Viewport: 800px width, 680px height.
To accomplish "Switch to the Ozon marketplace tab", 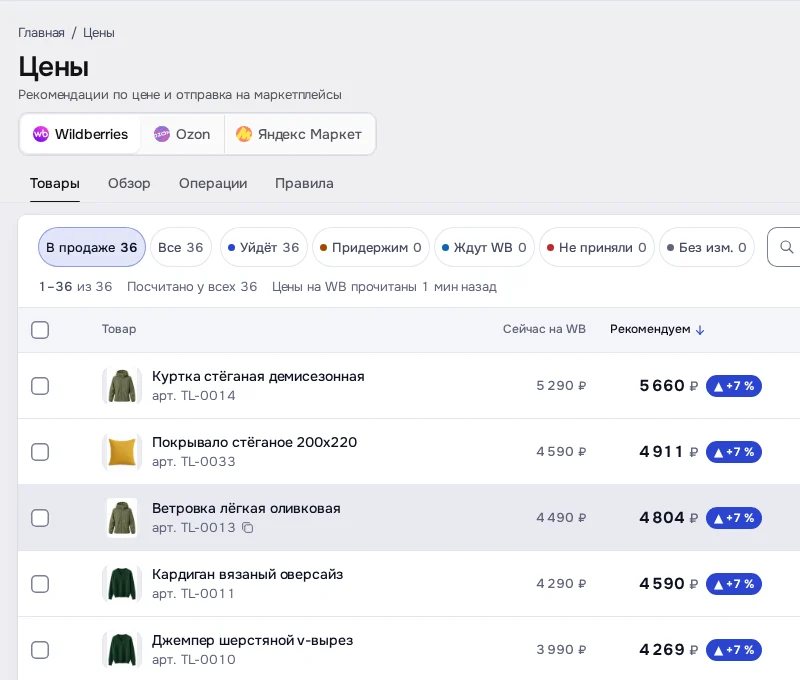I will [x=182, y=134].
